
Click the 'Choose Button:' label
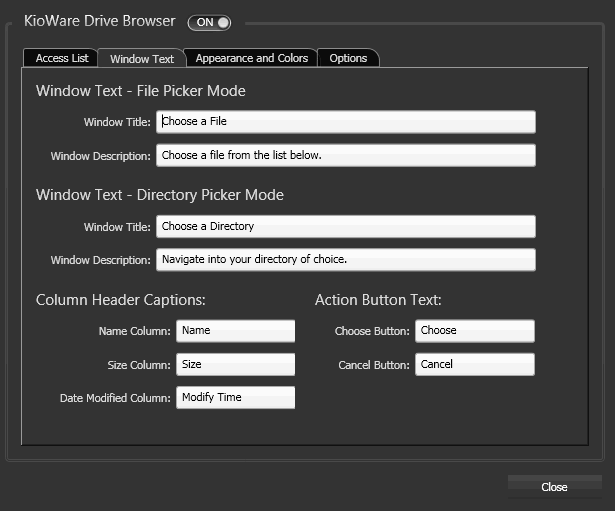[372, 331]
